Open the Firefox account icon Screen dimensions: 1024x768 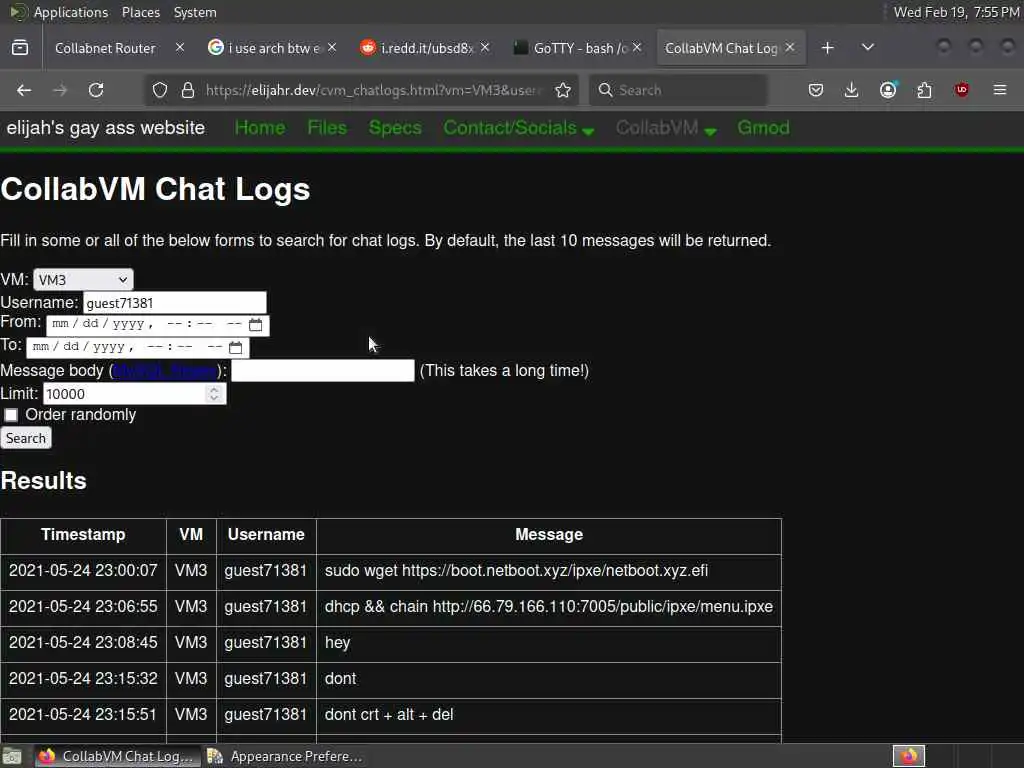coord(888,90)
